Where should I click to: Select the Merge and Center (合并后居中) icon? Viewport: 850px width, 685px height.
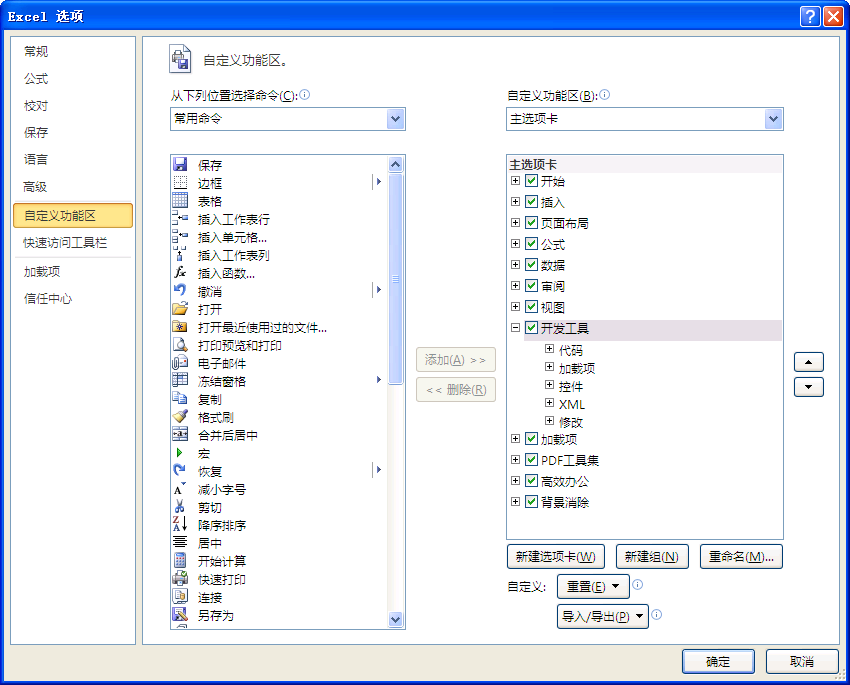pyautogui.click(x=180, y=434)
